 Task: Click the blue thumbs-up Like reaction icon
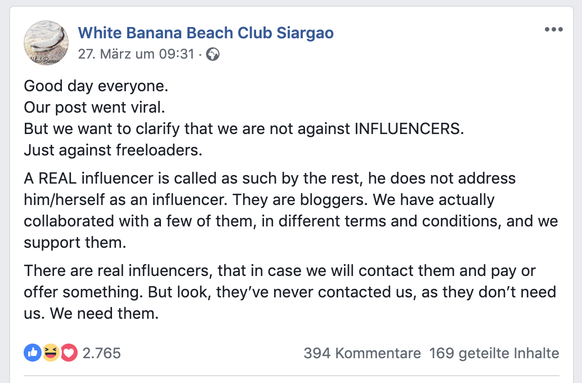point(32,353)
